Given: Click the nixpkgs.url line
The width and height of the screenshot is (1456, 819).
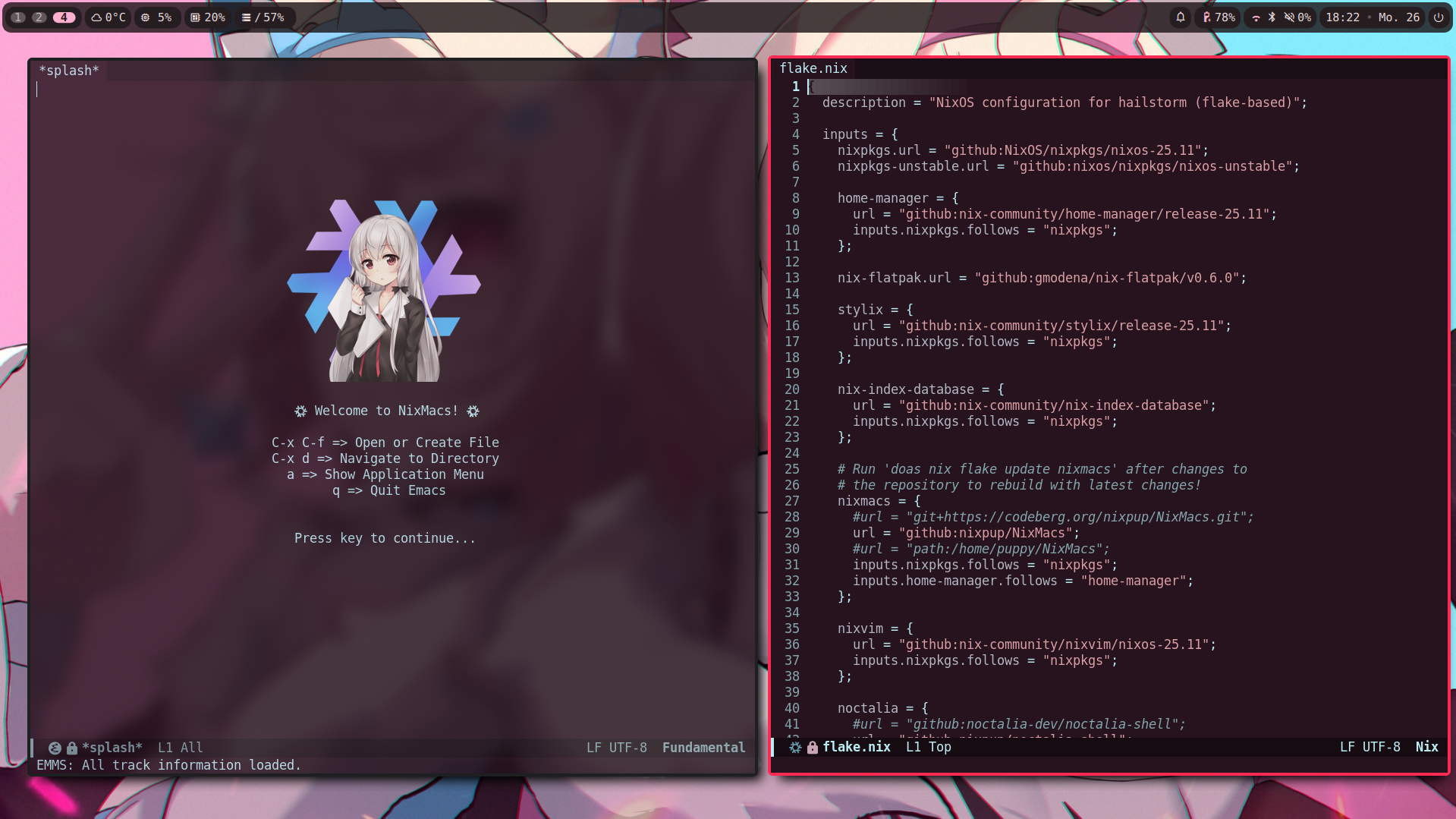Looking at the screenshot, I should pos(1023,150).
